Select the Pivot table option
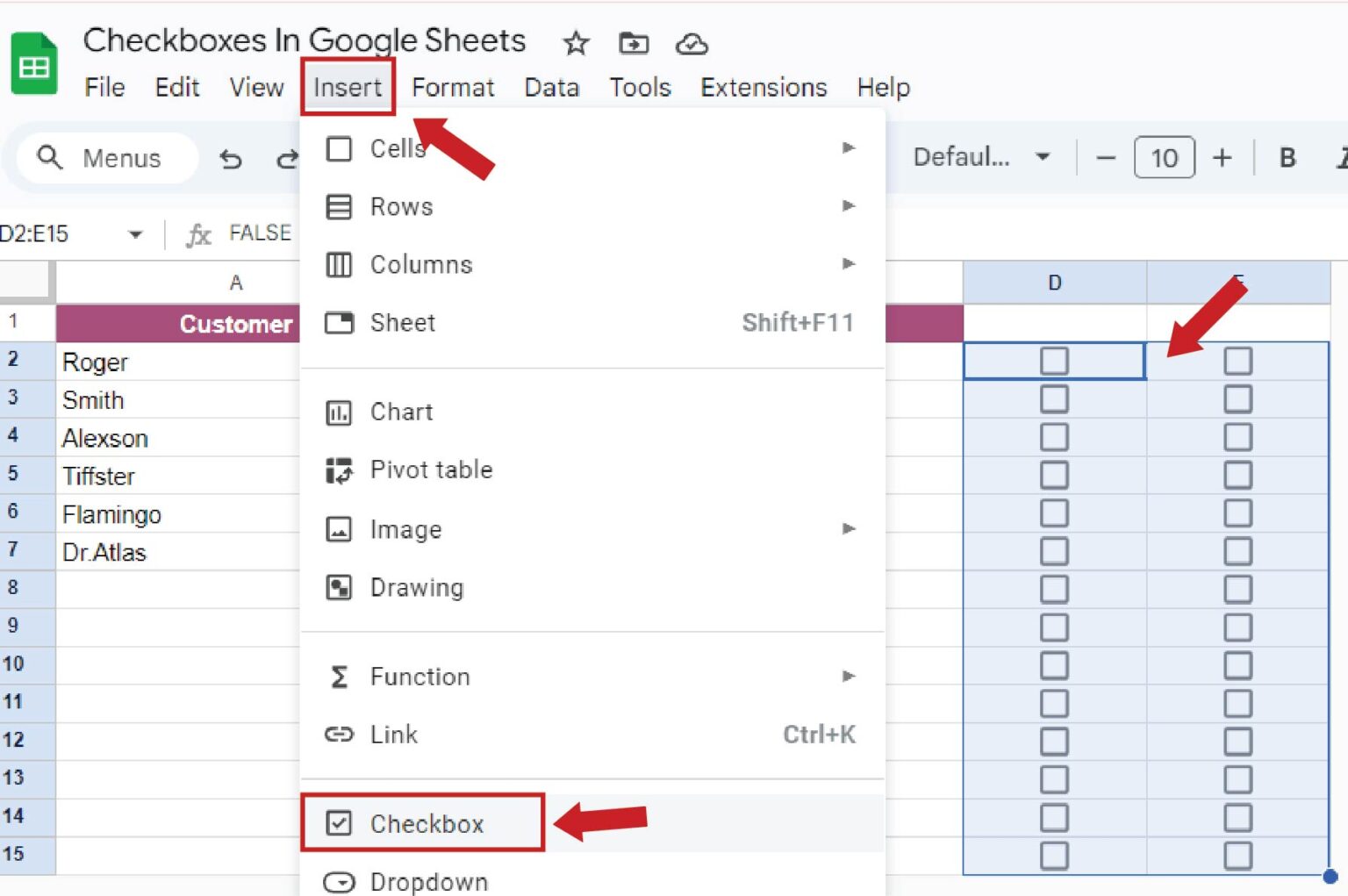The image size is (1348, 896). click(430, 470)
